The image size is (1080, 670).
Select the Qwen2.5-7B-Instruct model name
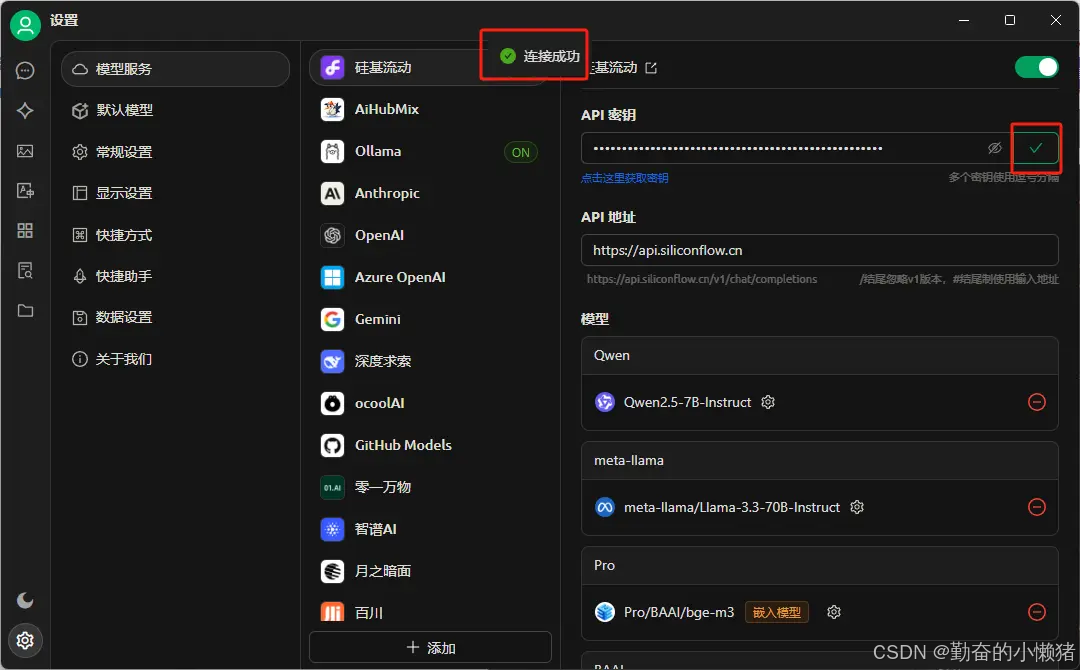pos(687,402)
